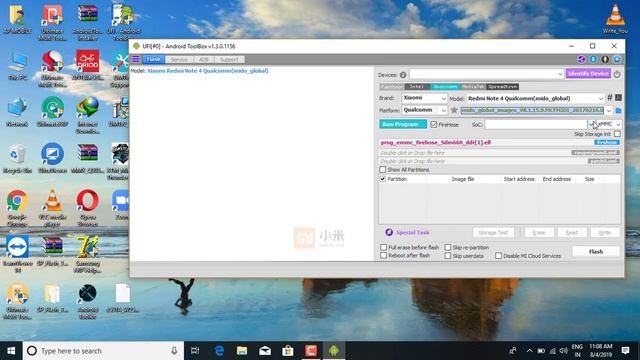Click the Special Task purple icon
This screenshot has height=360, width=640.
[389, 232]
